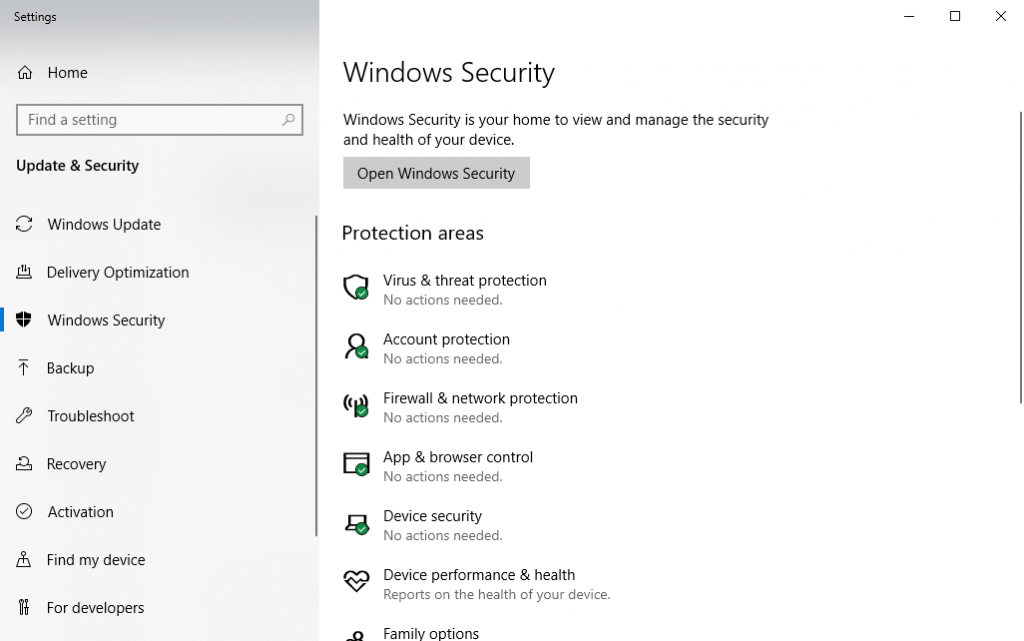Click the App & browser control icon
1024x641 pixels.
(x=356, y=465)
